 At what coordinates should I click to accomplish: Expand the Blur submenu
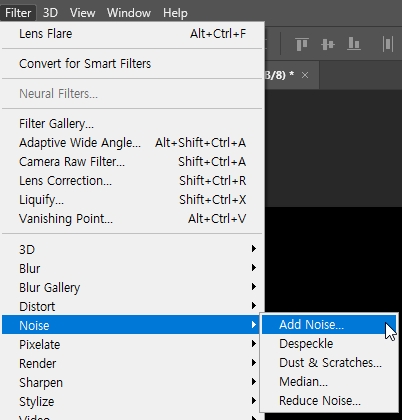tap(132, 268)
